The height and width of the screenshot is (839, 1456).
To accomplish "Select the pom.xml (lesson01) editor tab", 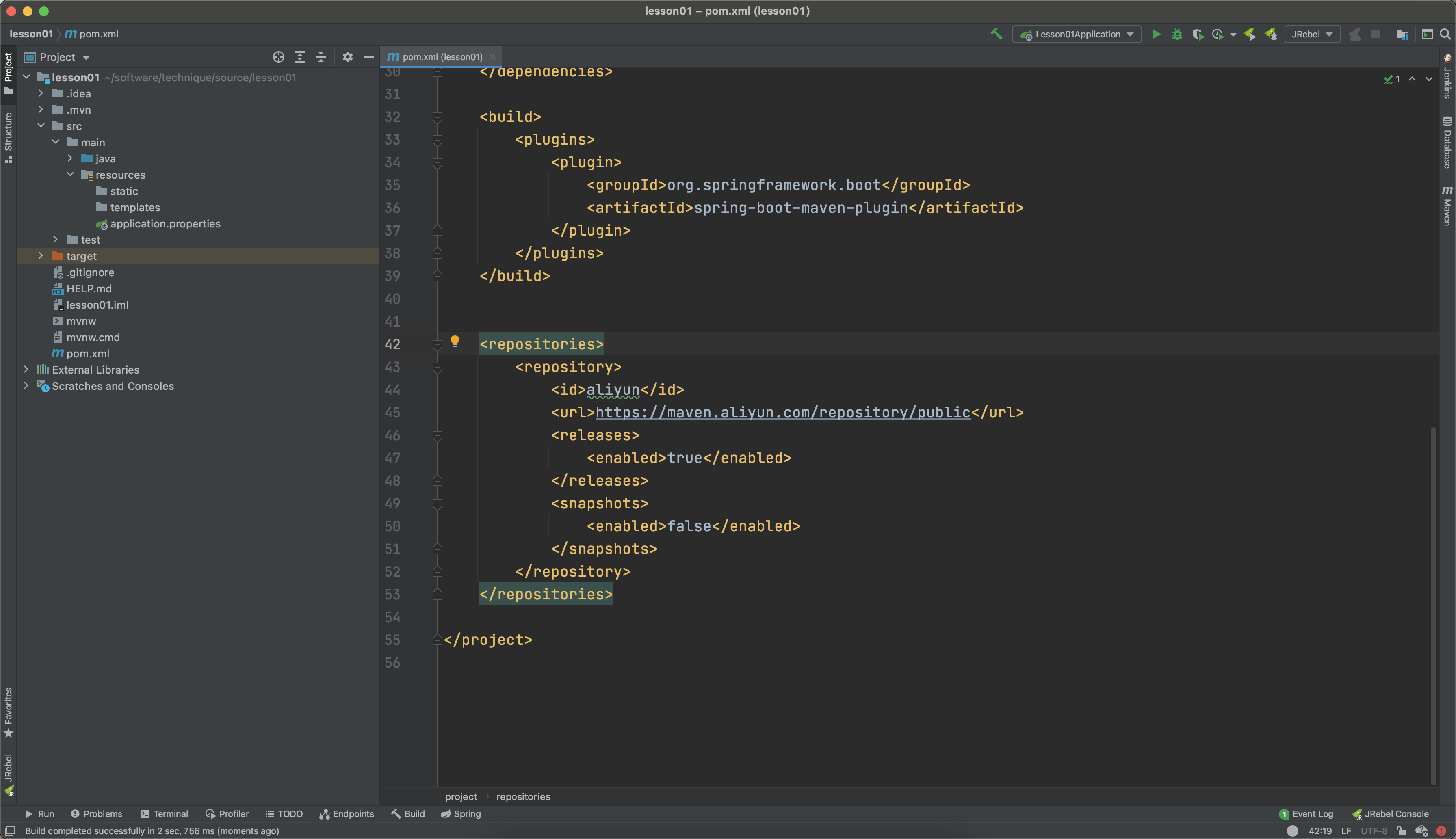I will pos(441,56).
